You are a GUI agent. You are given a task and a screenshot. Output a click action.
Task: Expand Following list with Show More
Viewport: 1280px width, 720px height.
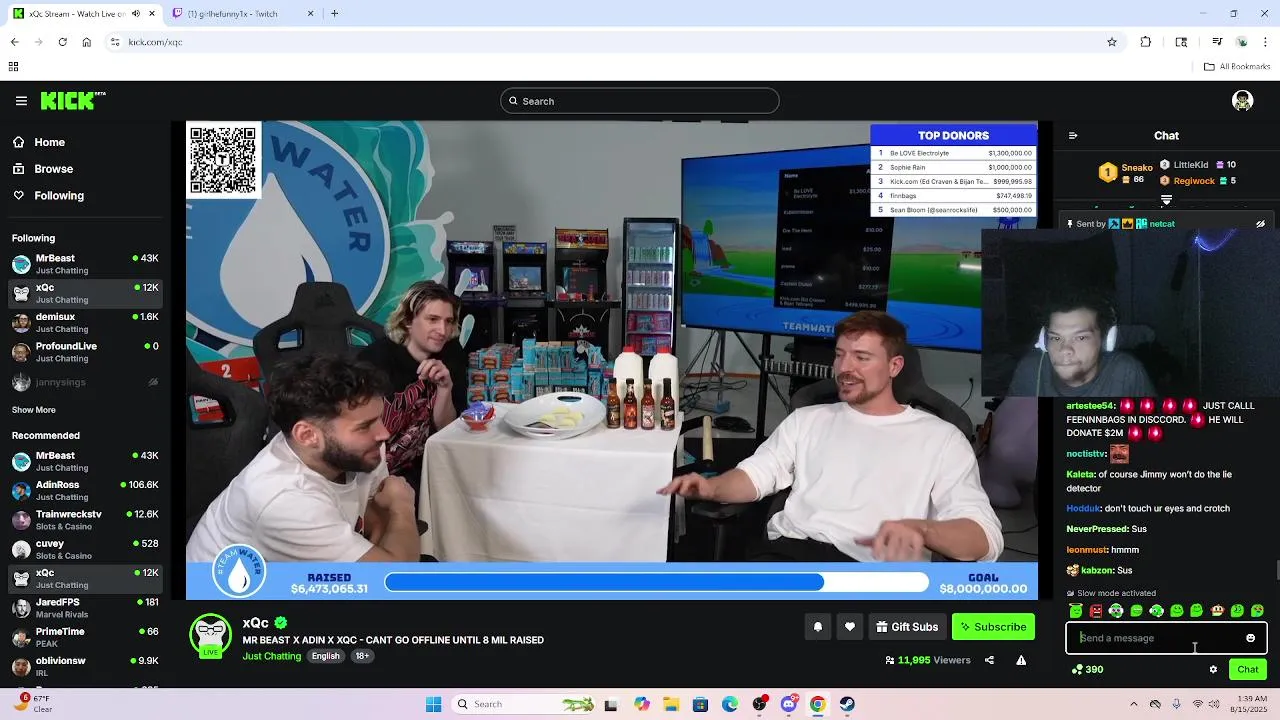[34, 410]
